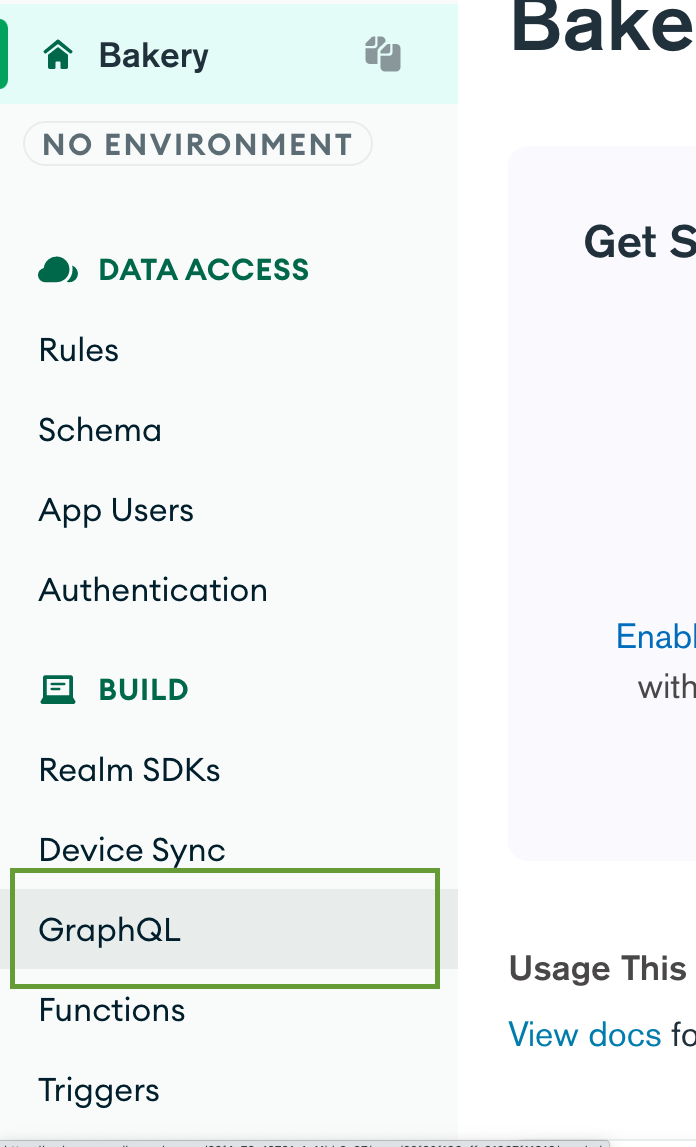Viewport: 696px width, 1147px height.
Task: Open the View docs link
Action: (x=585, y=1034)
